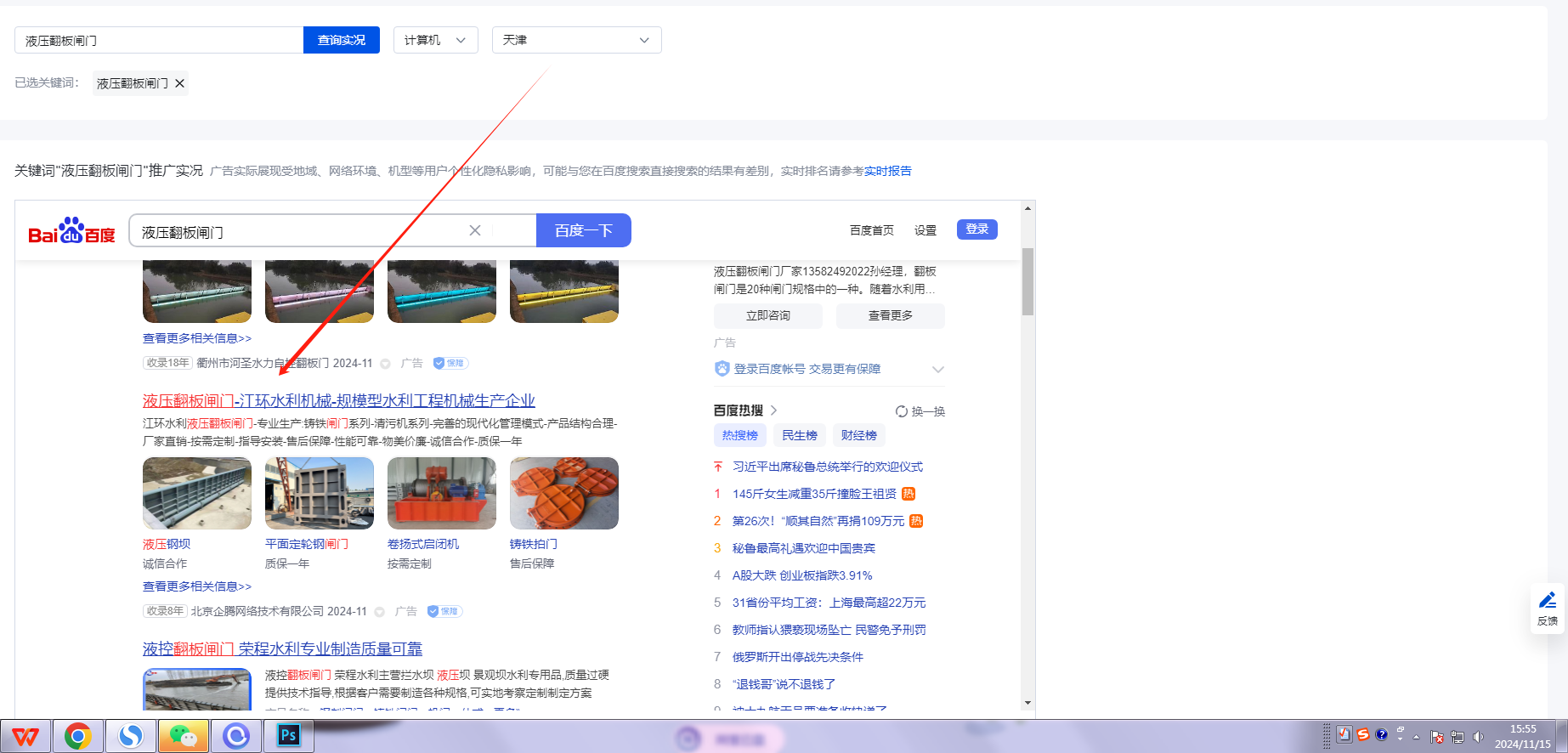This screenshot has width=1568, height=753.
Task: Remove the 液压翻板闸门 selected keyword tag
Action: pos(179,83)
